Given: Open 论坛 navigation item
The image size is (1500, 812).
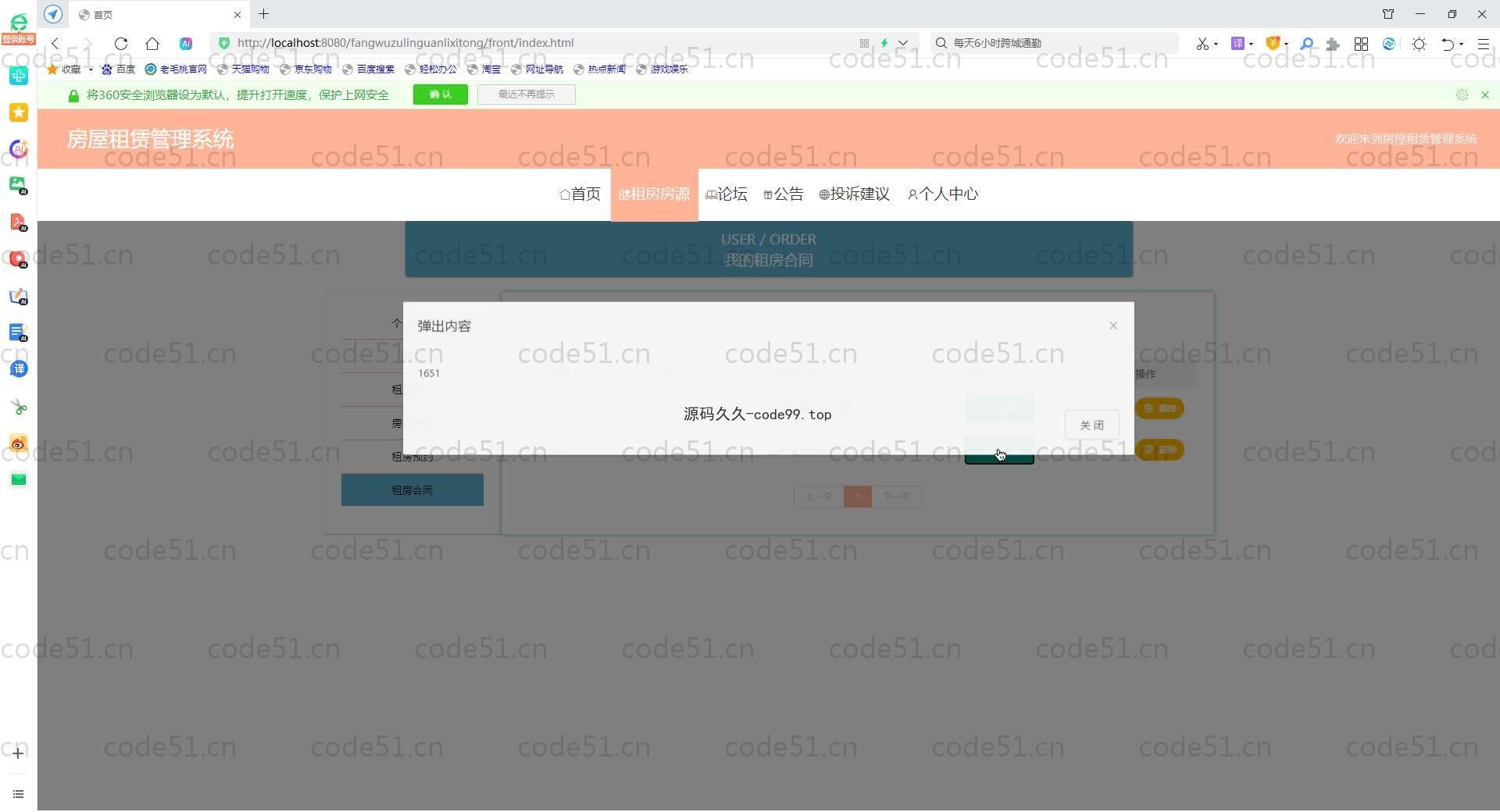Looking at the screenshot, I should (726, 194).
